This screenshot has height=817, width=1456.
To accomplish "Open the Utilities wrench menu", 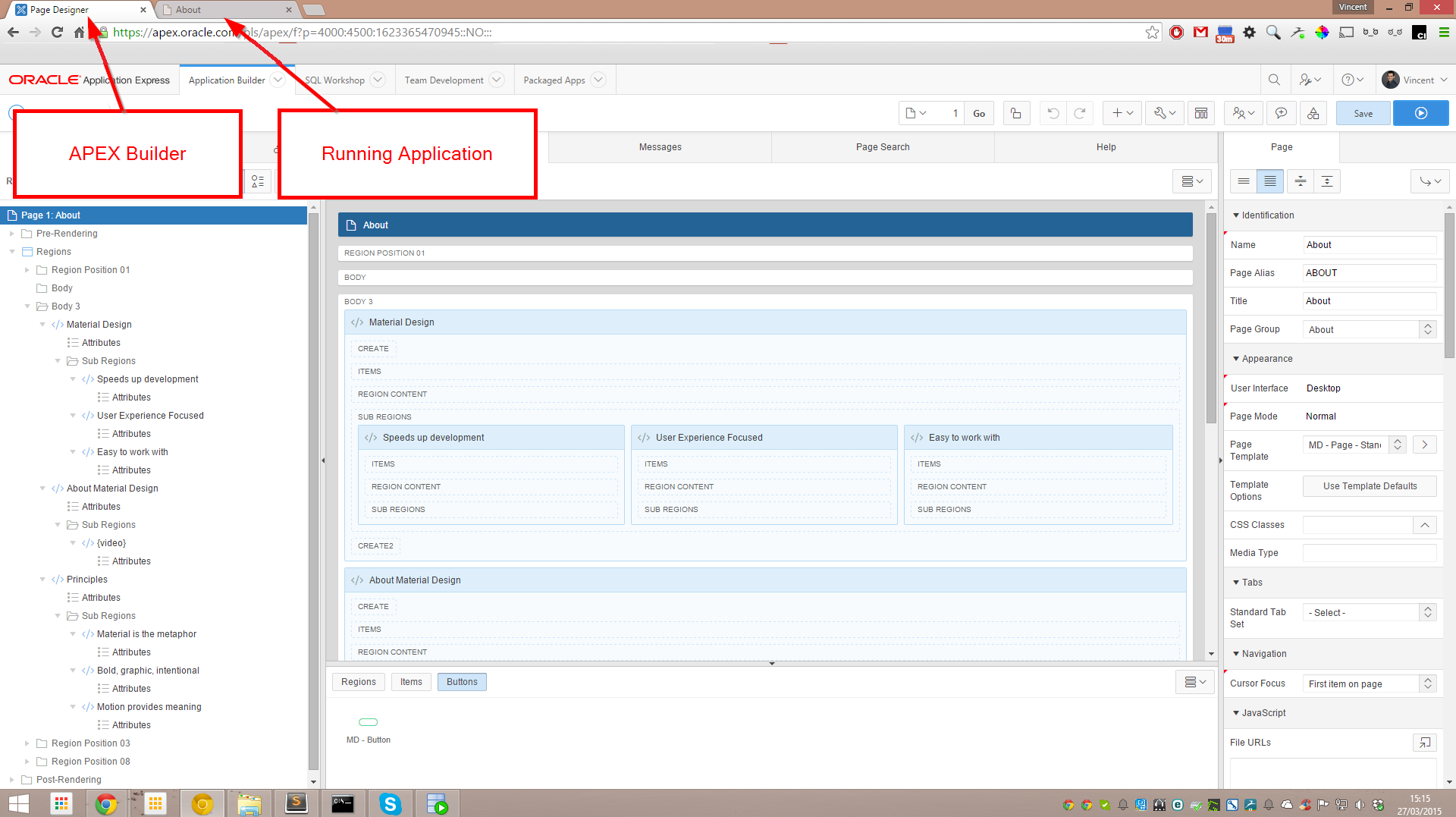I will click(1165, 113).
